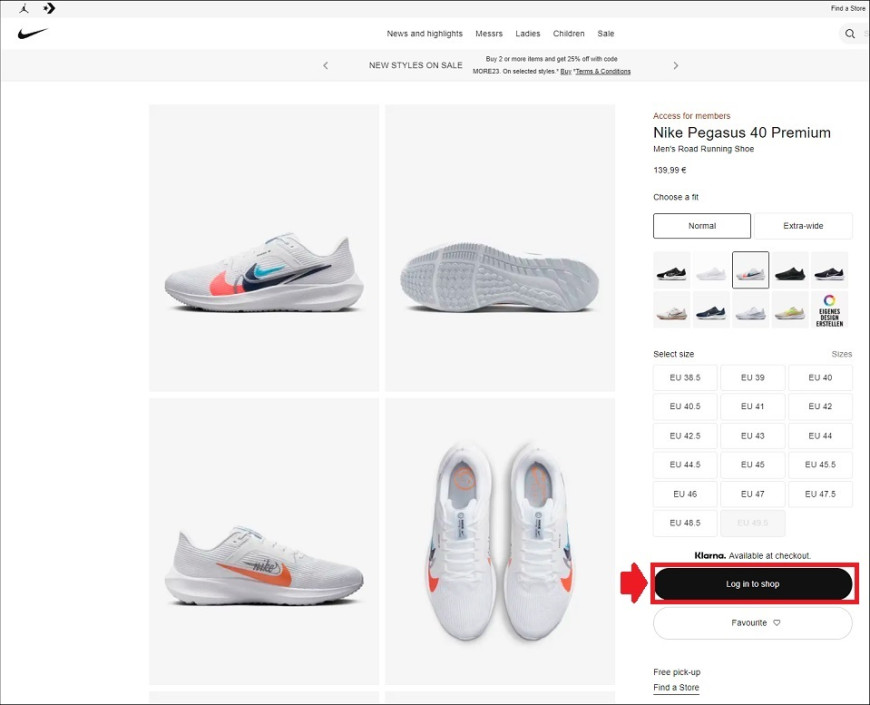Select size EU 40
This screenshot has width=870, height=705.
(x=820, y=377)
